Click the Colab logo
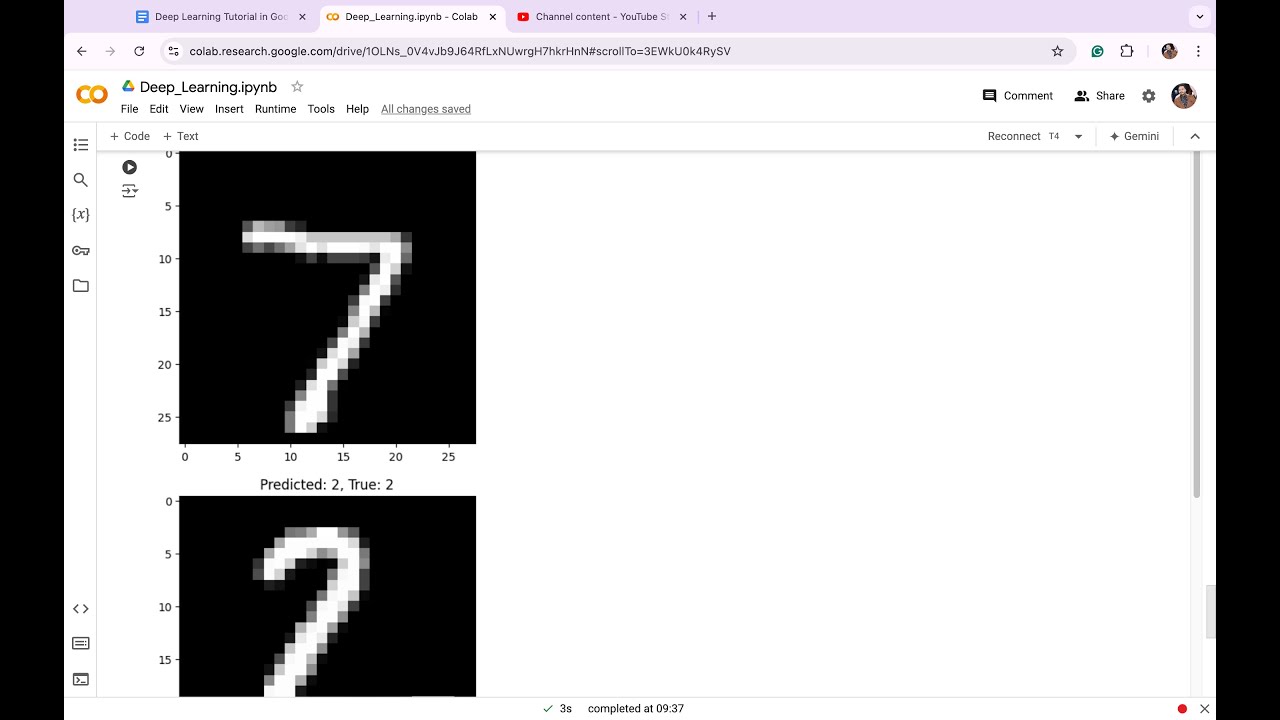 tap(92, 95)
